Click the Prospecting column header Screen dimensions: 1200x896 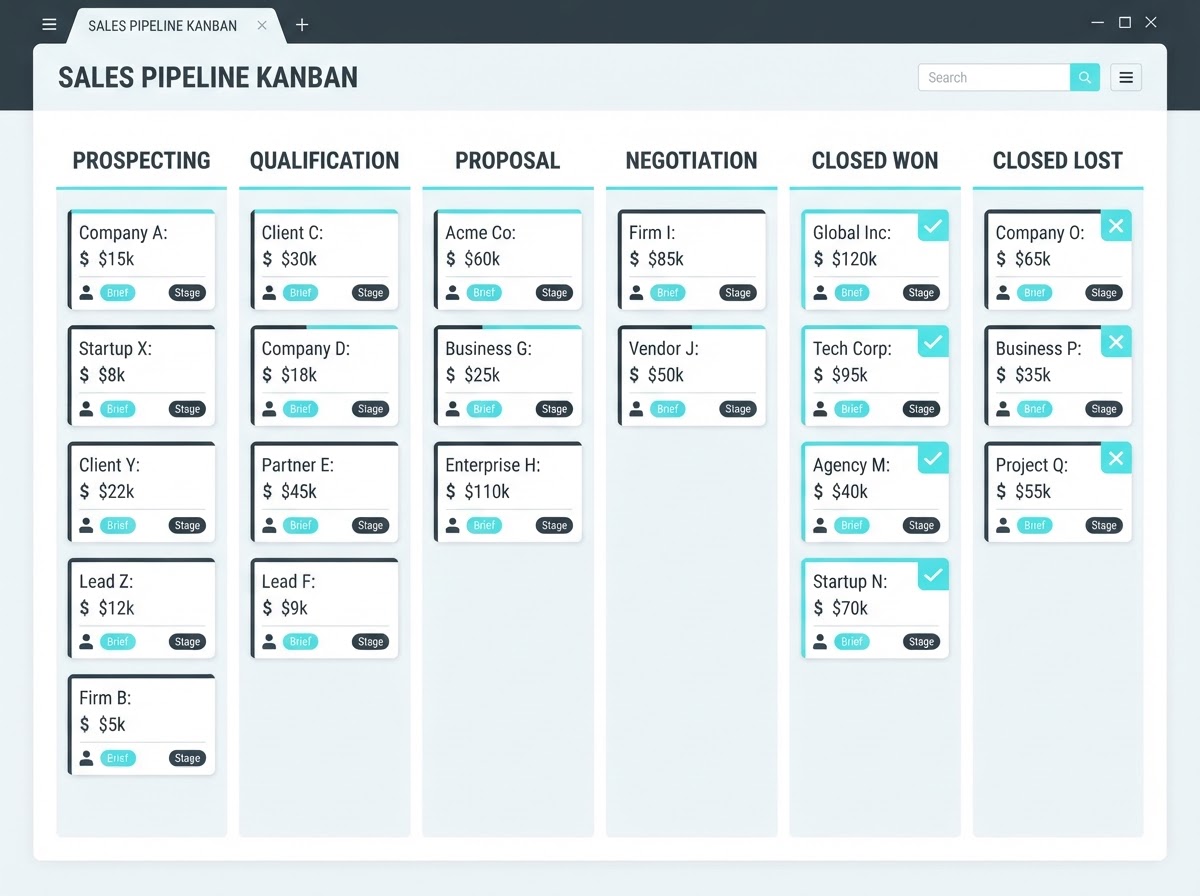pos(142,160)
